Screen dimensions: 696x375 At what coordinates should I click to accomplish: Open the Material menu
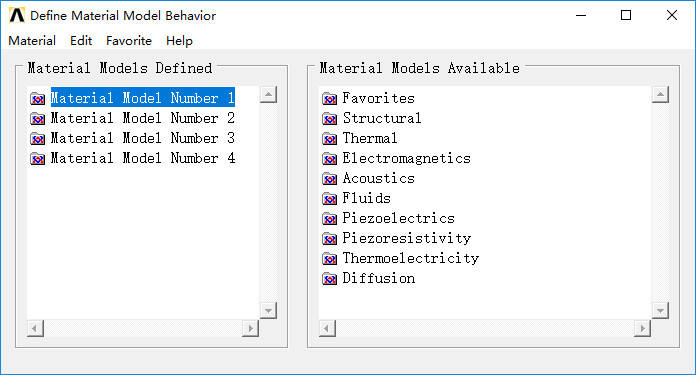point(32,41)
